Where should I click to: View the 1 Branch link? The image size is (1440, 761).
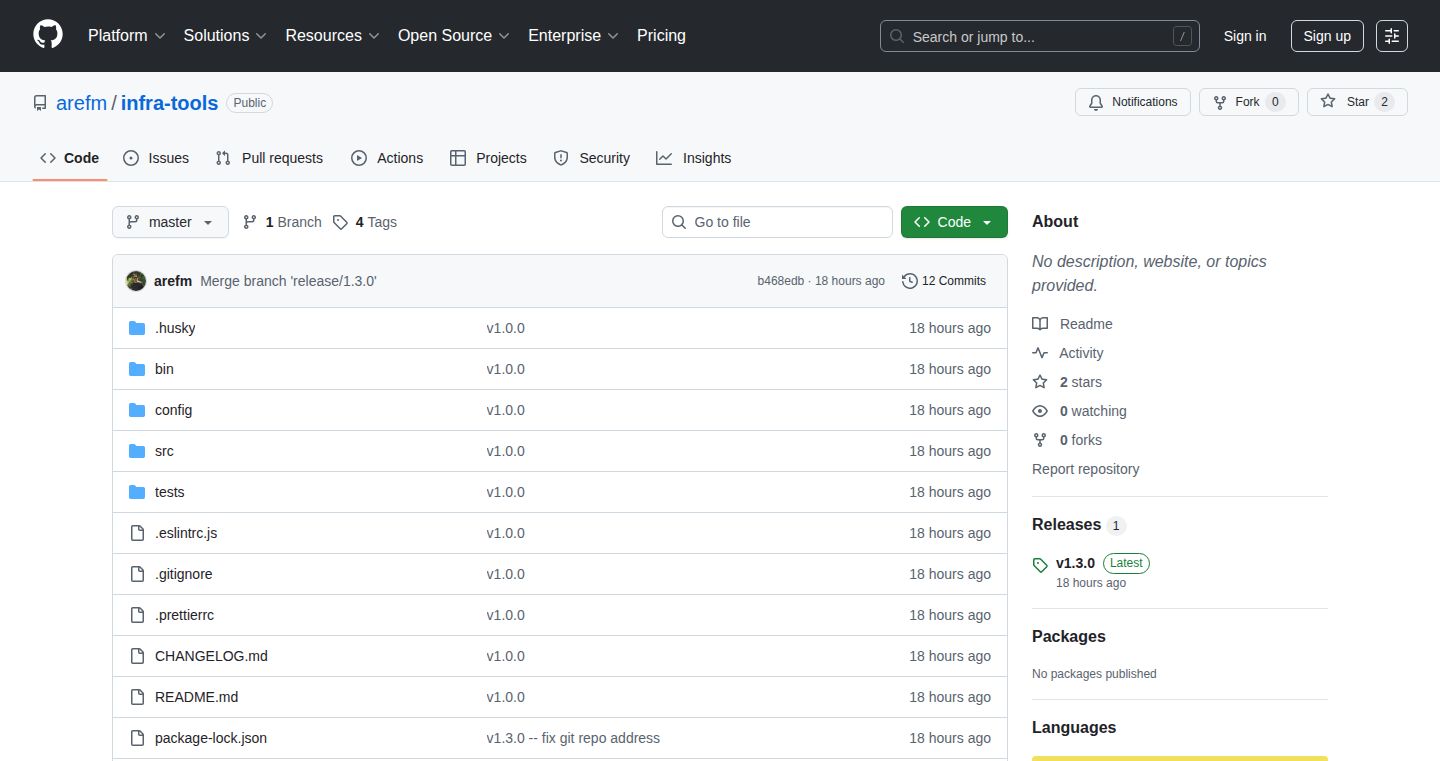coord(282,222)
